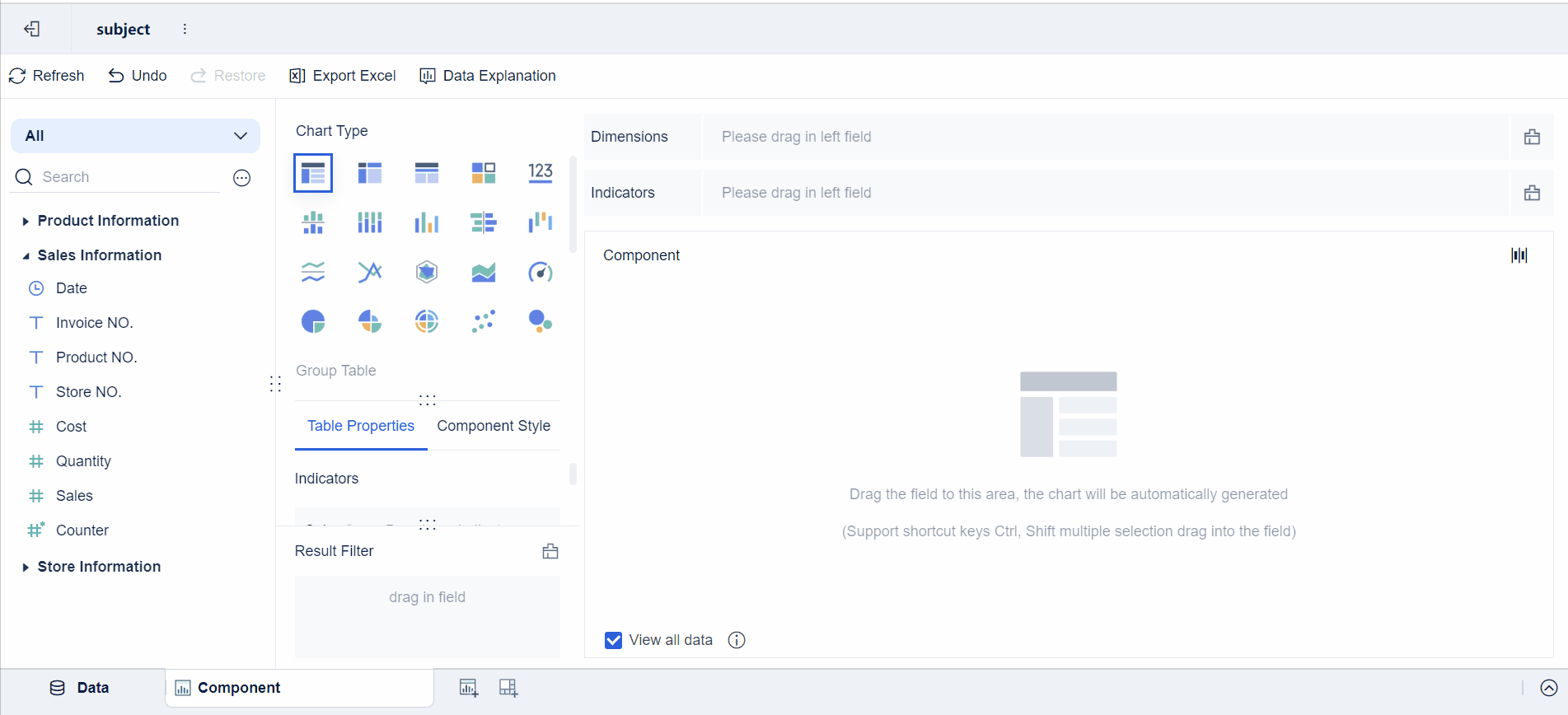Viewport: 1568px width, 715px height.
Task: Click the info icon beside View all data
Action: [737, 640]
